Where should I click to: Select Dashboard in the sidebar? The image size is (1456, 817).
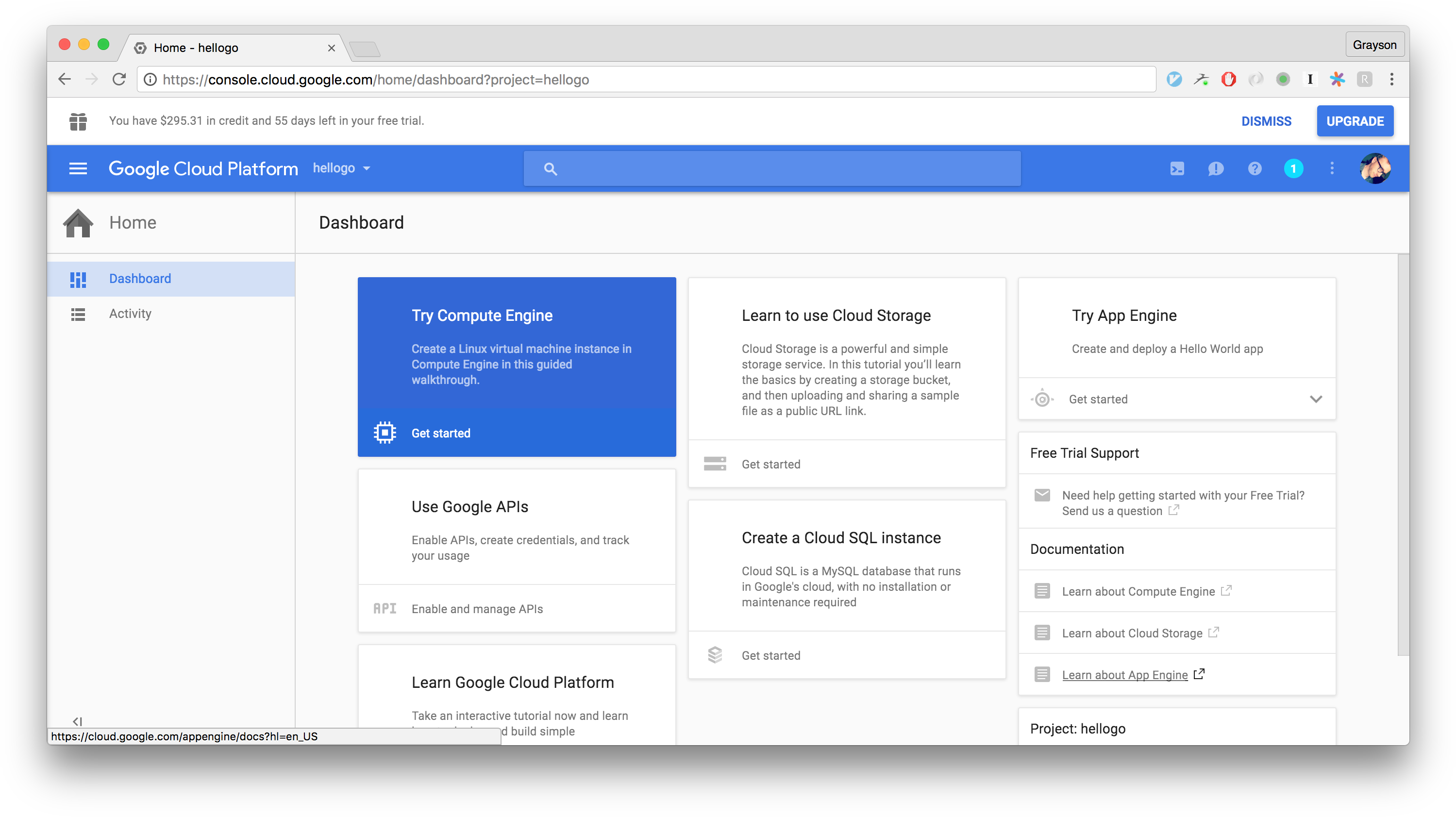click(140, 279)
